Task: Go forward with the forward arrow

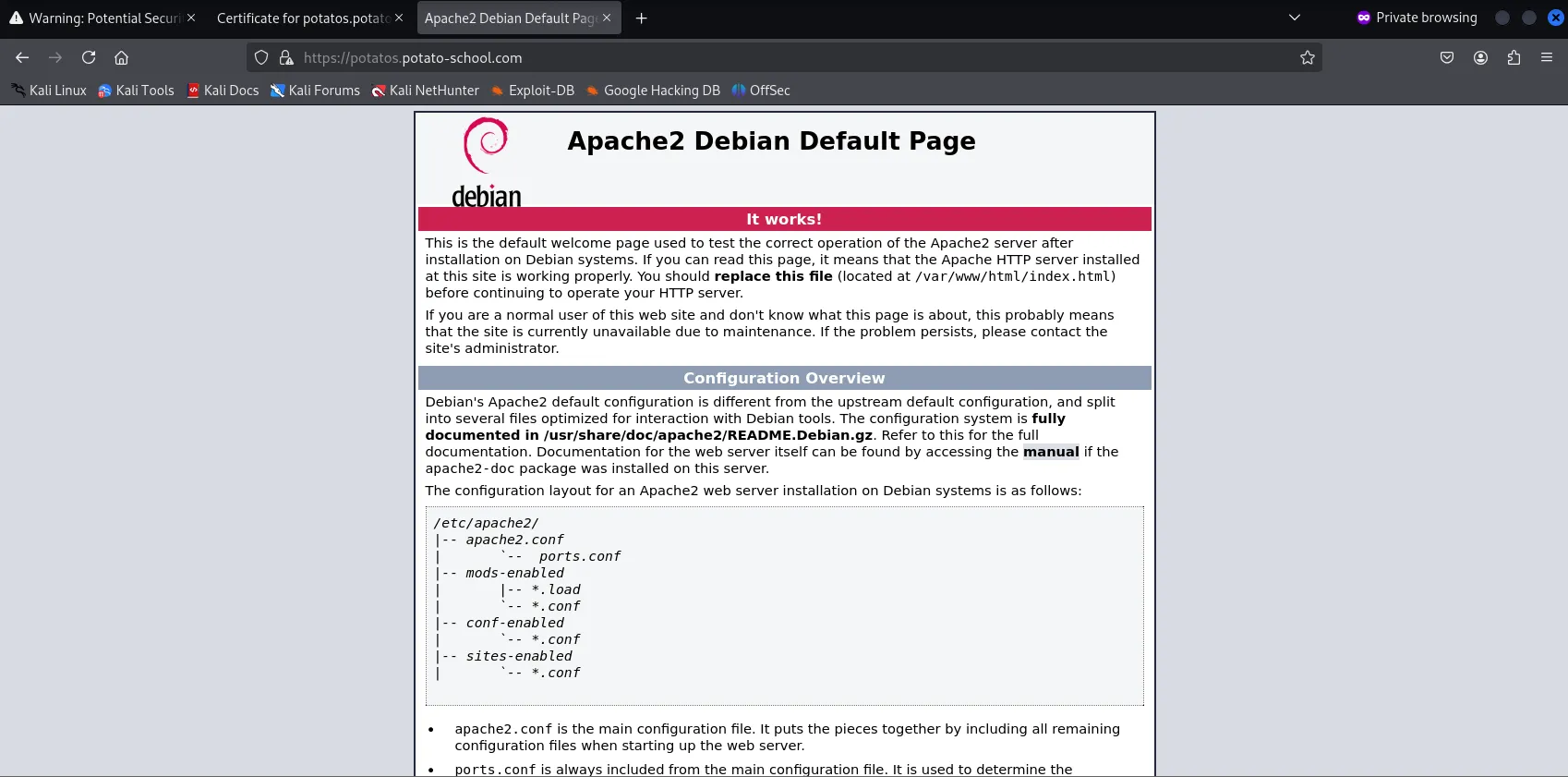Action: pos(55,57)
